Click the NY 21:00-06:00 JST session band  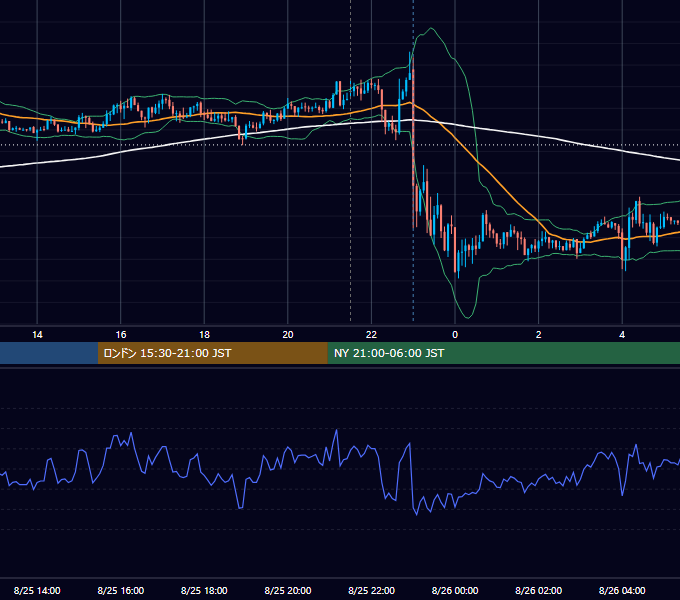tap(503, 353)
